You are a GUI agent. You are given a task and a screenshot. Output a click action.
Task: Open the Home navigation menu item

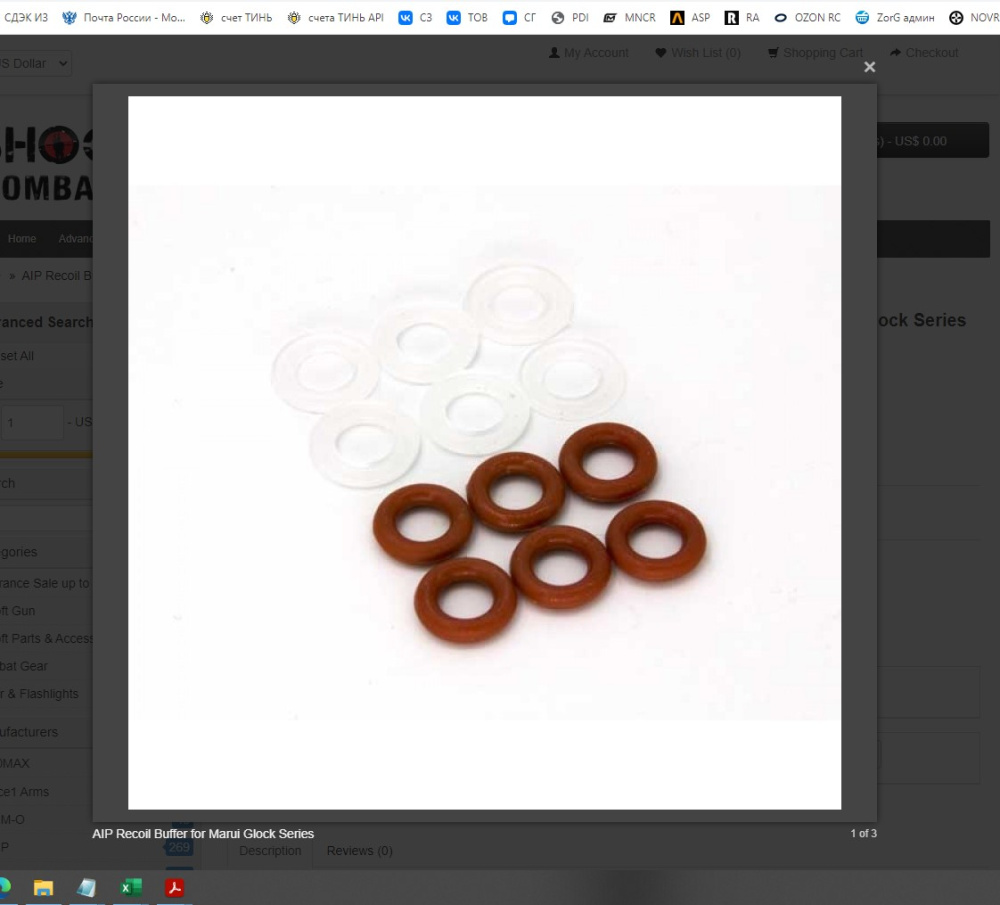pyautogui.click(x=22, y=239)
